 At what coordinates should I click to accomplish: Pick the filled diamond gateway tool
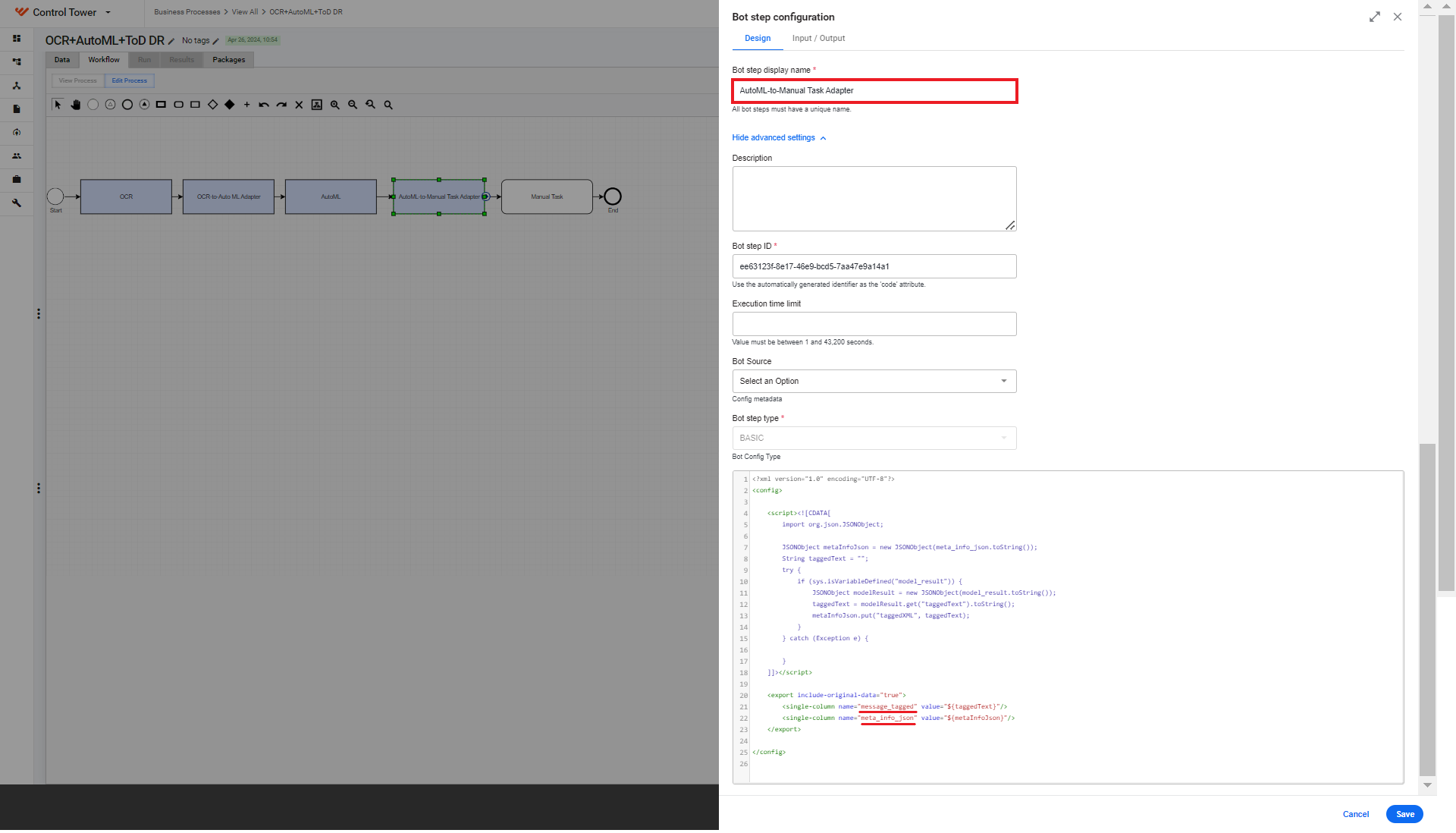[229, 105]
